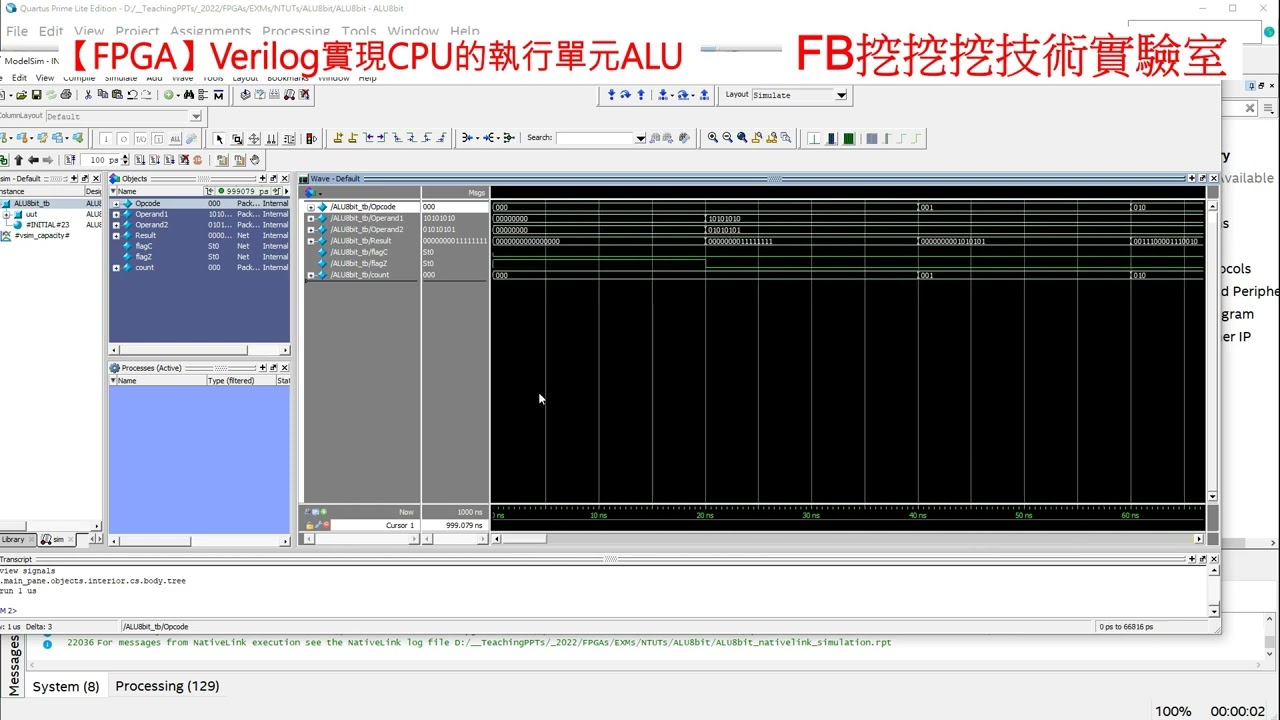Click the Find binoculars icon

189,95
